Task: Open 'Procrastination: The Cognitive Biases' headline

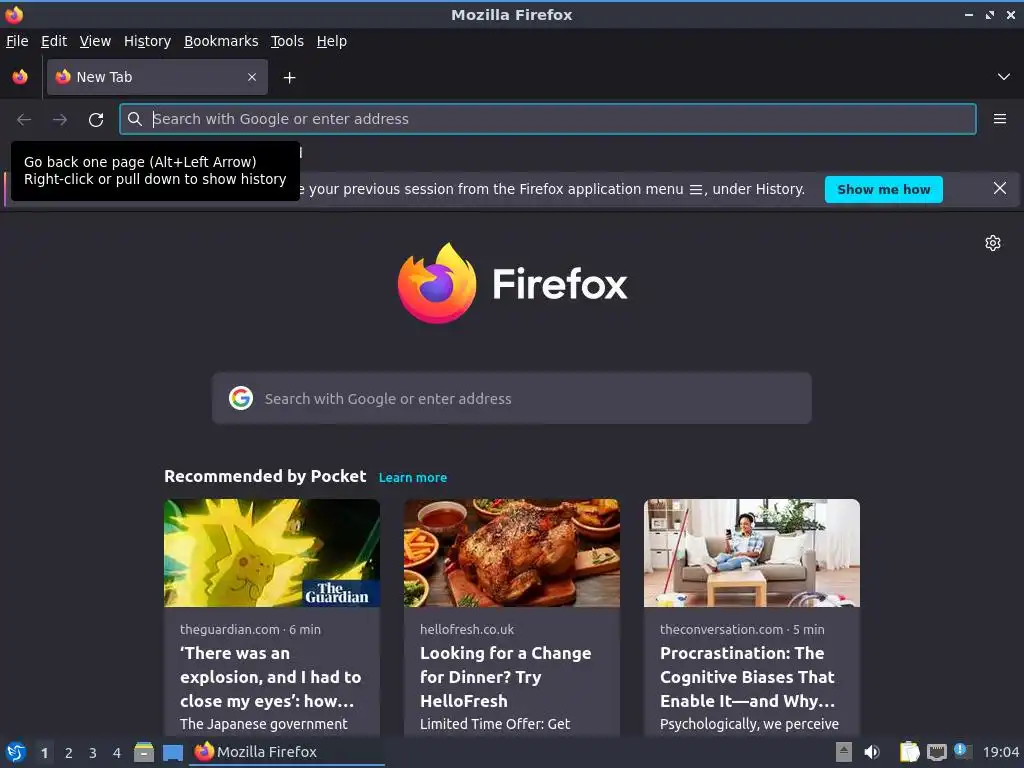Action: 748,677
